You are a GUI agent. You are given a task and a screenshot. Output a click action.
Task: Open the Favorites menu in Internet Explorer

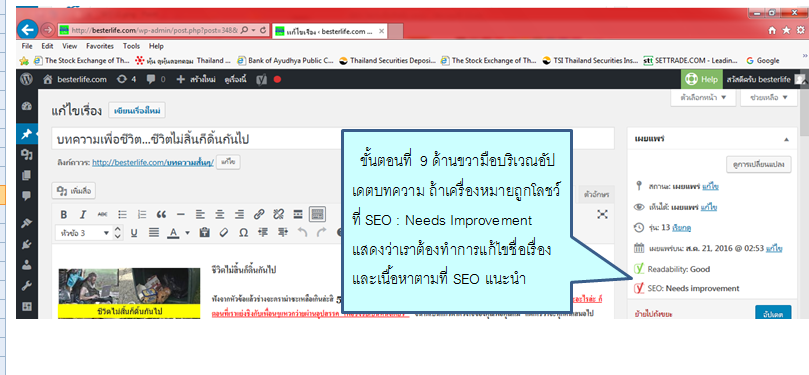click(x=100, y=46)
